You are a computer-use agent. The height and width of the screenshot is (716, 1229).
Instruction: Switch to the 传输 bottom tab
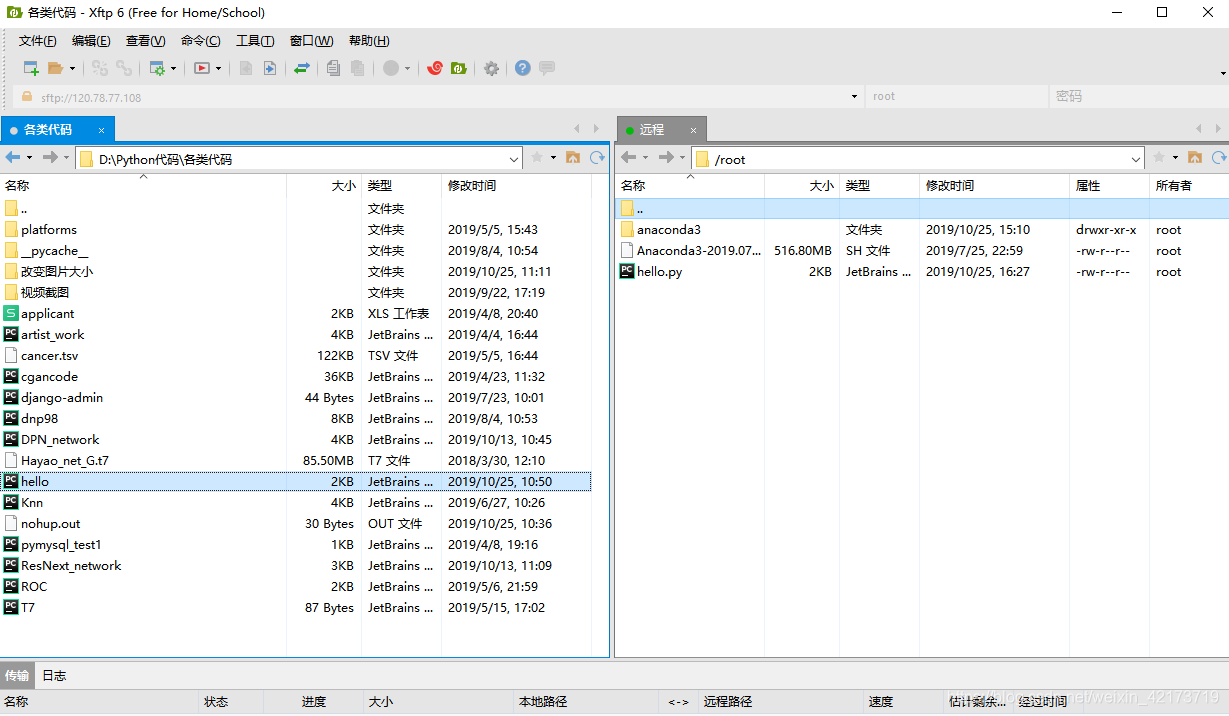(17, 675)
